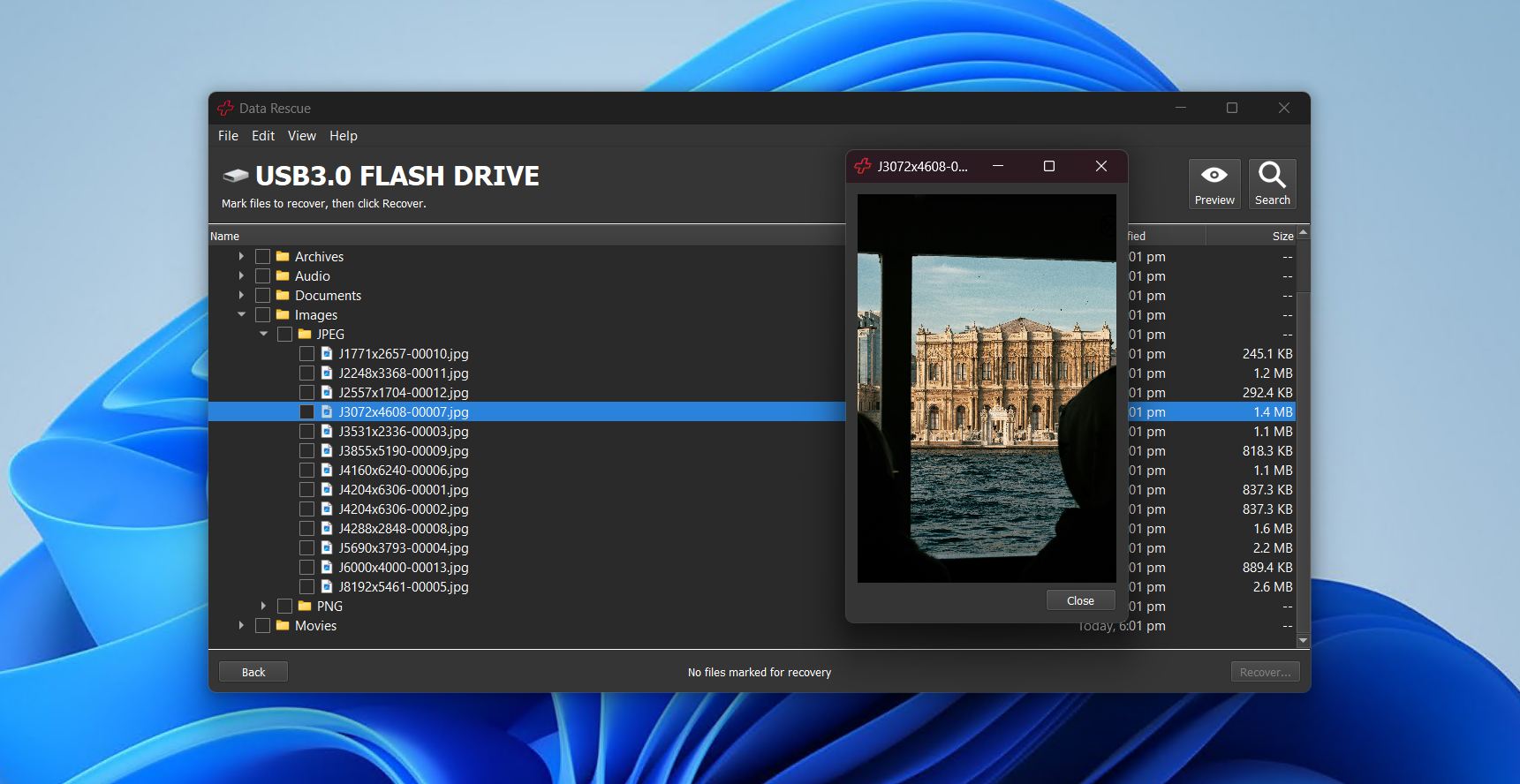The height and width of the screenshot is (784, 1520).
Task: Click file icon of J4204x6306-00001.jpg
Action: (x=327, y=489)
